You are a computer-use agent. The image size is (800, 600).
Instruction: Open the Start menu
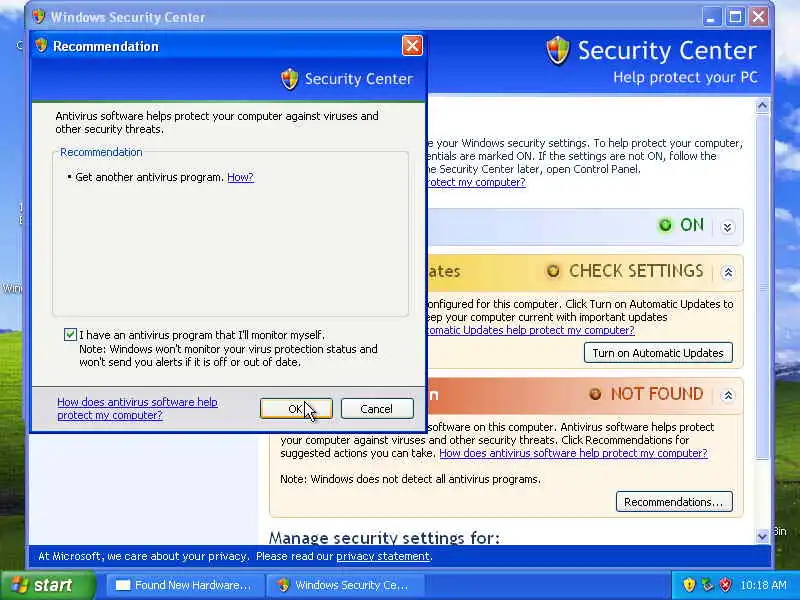48,585
